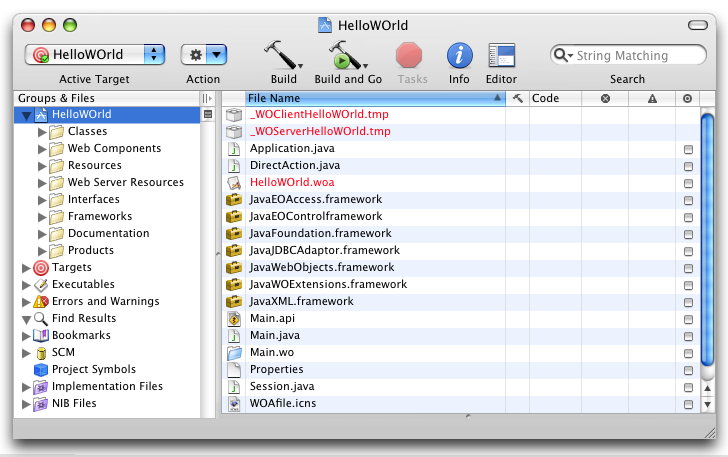Open the Info inspector icon

(x=460, y=55)
